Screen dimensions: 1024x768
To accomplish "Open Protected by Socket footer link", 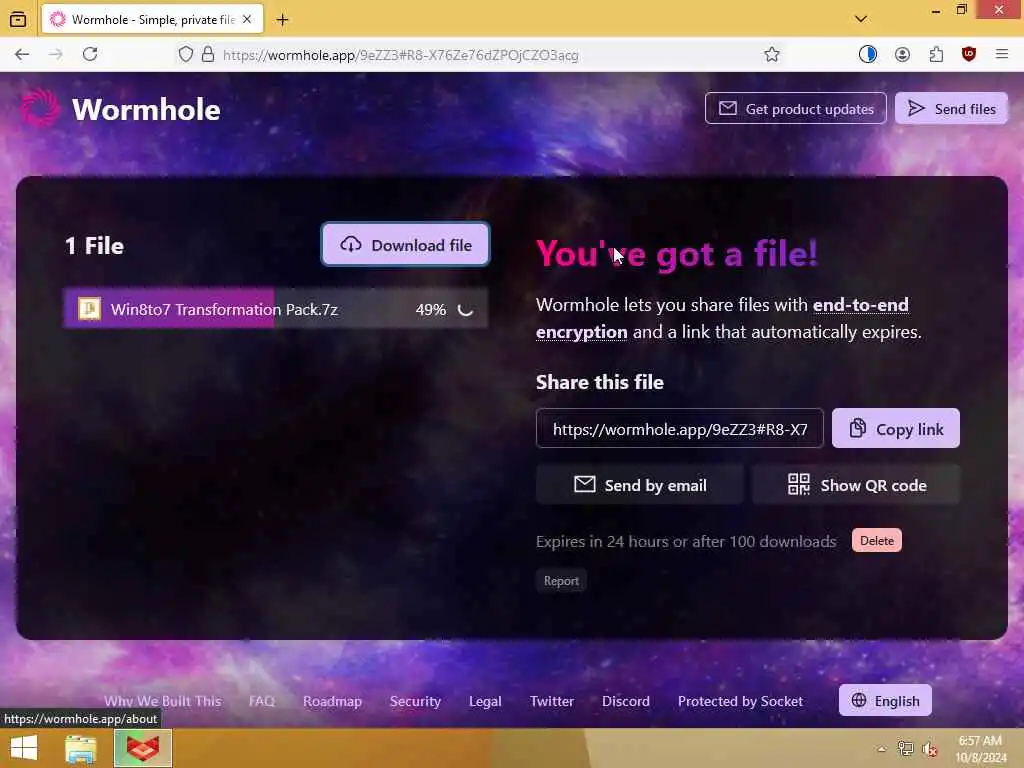I will tap(740, 701).
